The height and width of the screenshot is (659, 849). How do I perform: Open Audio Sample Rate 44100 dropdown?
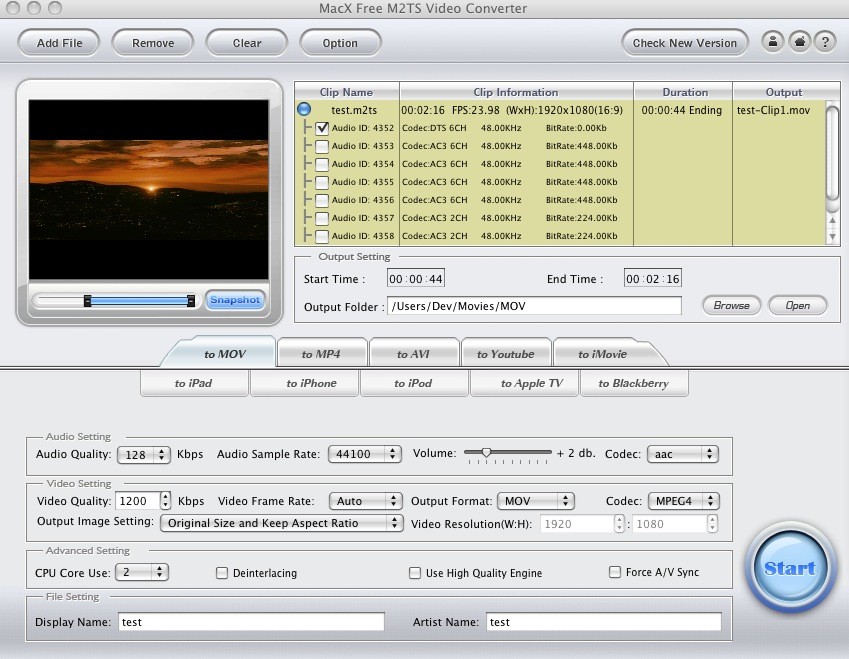pos(365,454)
